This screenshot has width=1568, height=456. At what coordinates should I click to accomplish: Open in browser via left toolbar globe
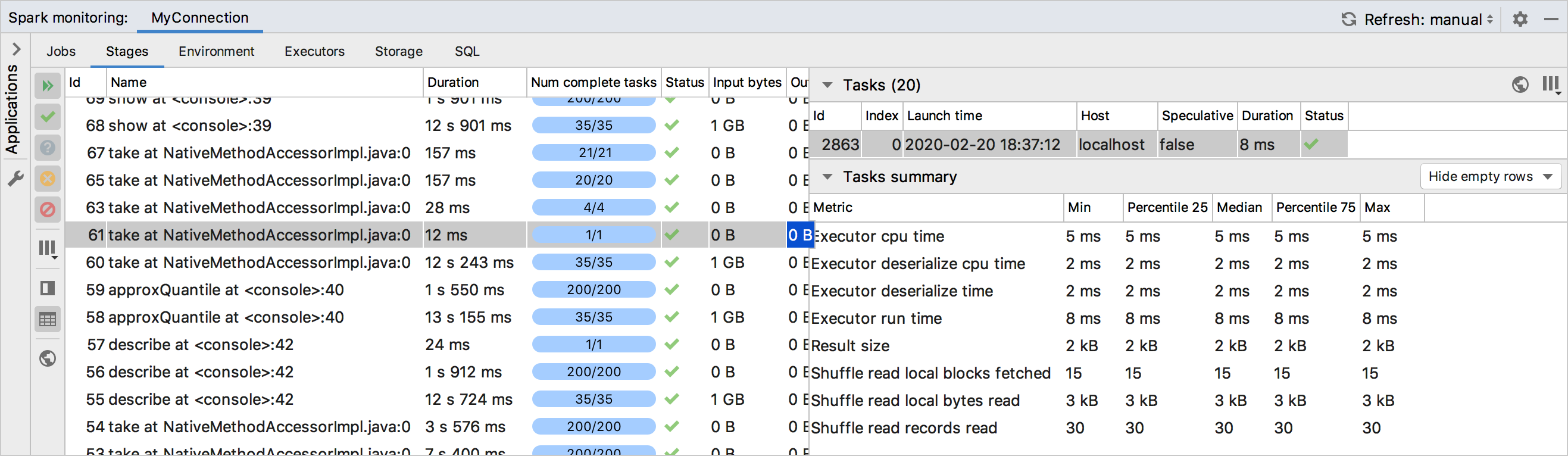[48, 358]
